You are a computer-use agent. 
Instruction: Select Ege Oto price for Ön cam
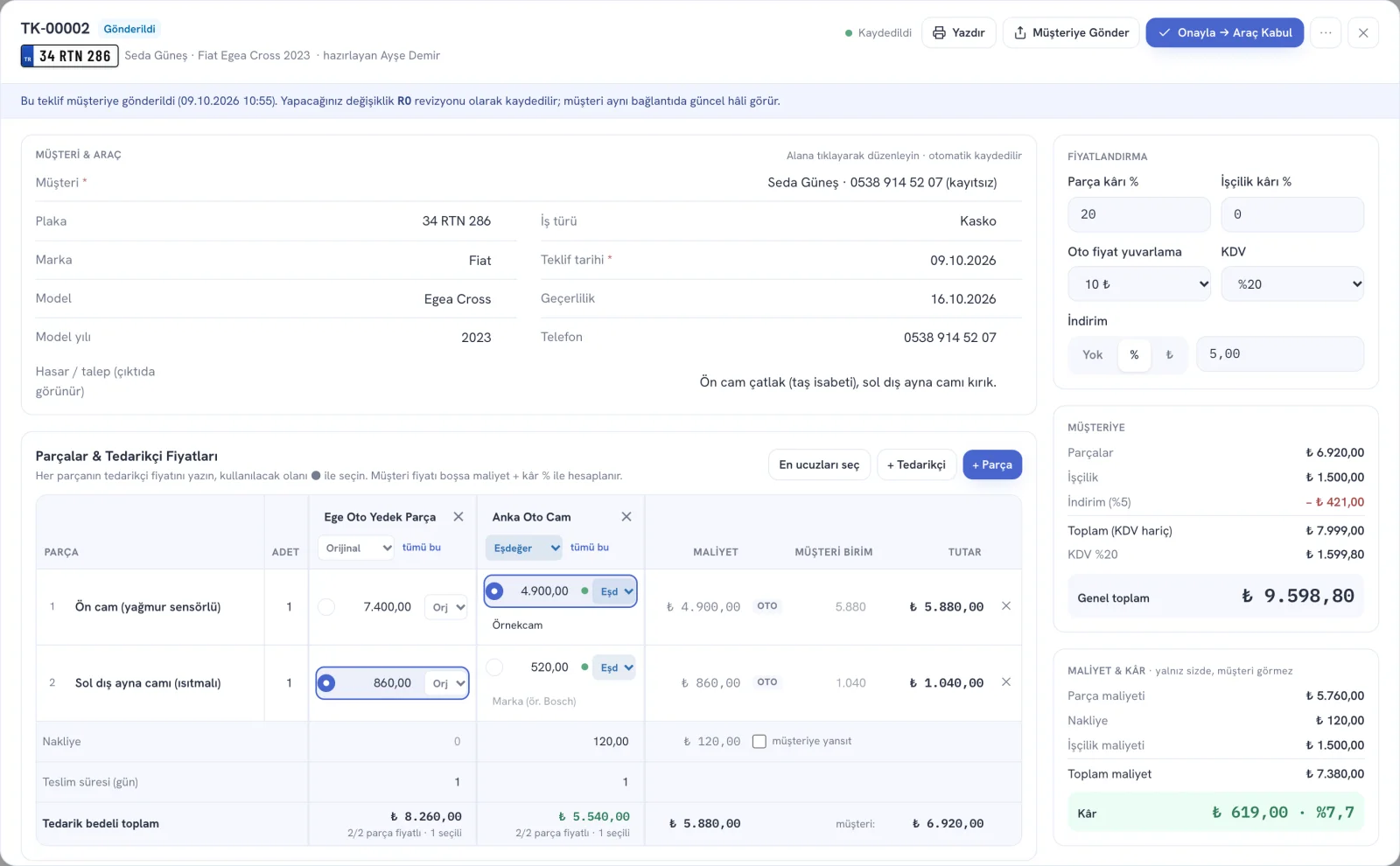coord(326,607)
